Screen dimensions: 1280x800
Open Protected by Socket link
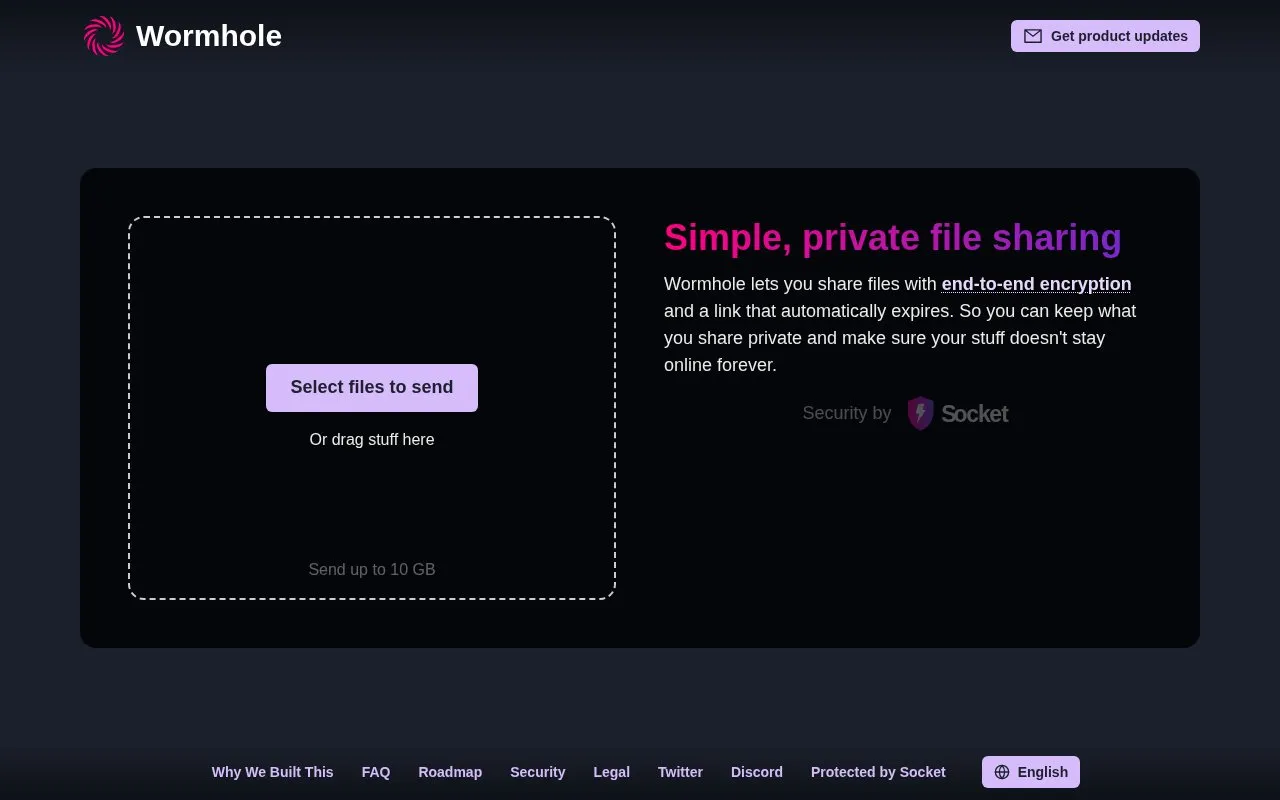click(x=878, y=772)
